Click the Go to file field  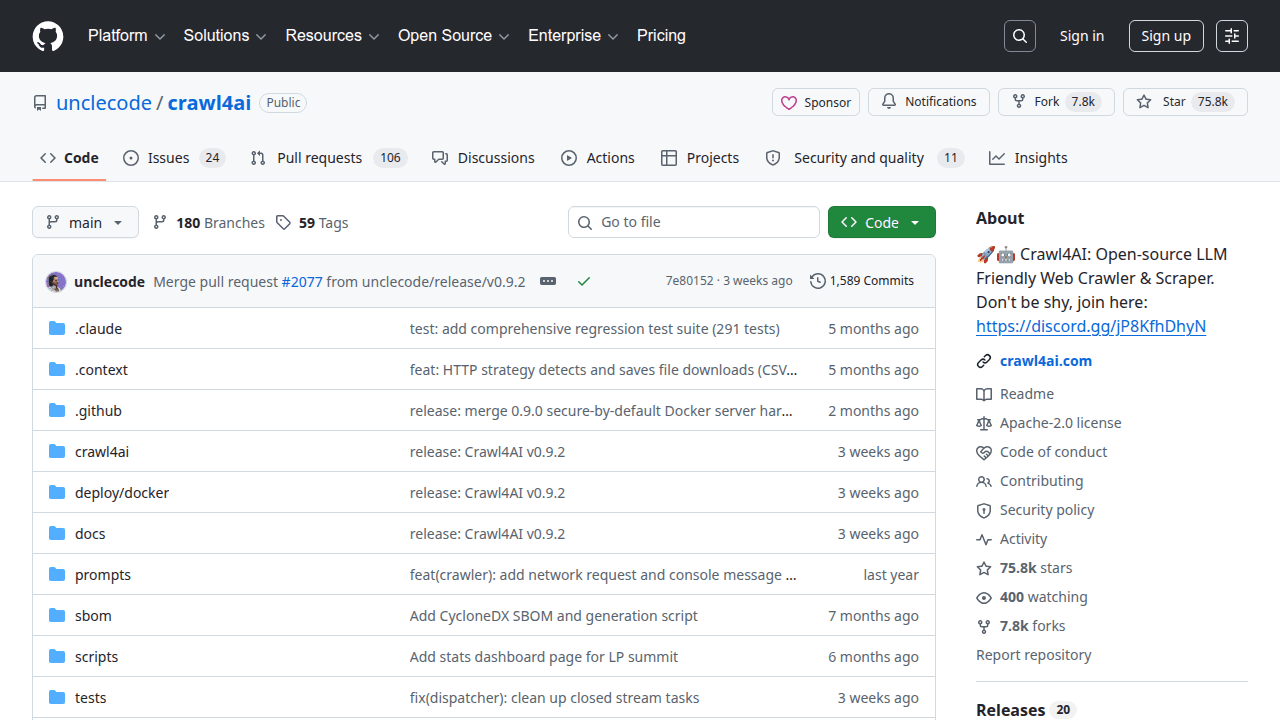(x=694, y=222)
